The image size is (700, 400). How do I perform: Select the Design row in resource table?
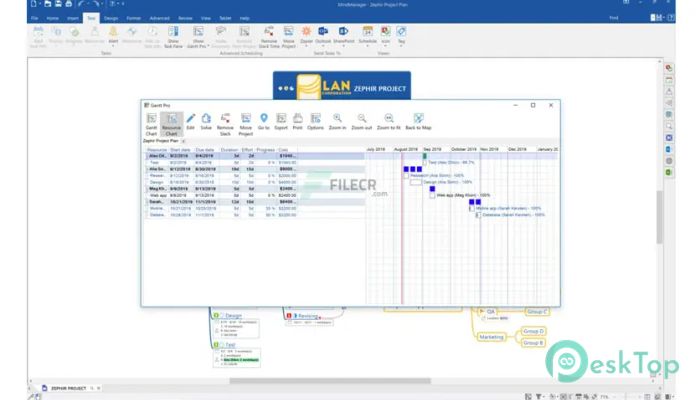[x=255, y=182]
